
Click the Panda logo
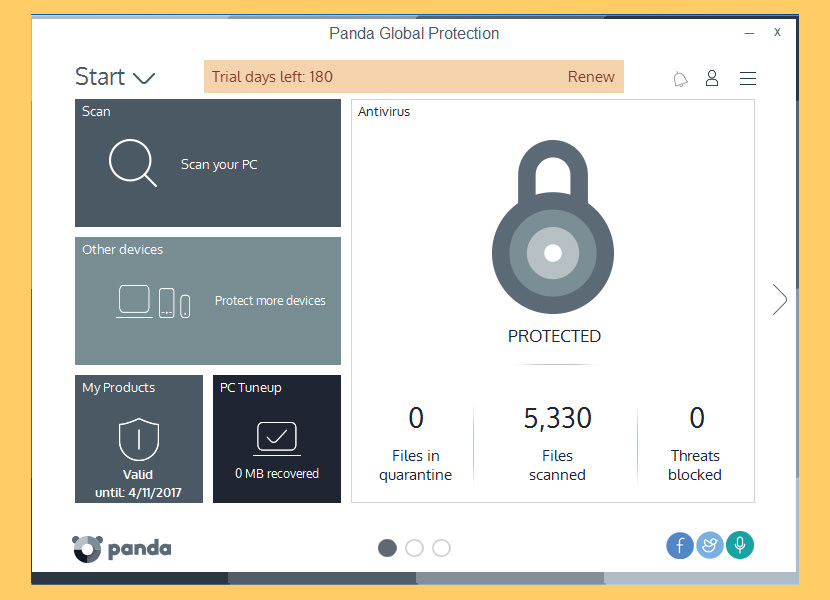click(122, 549)
